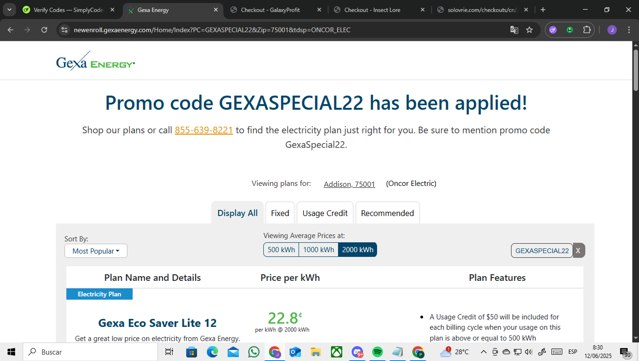This screenshot has width=639, height=361.
Task: Open the purple checkmark extension icon
Action: coord(553,30)
